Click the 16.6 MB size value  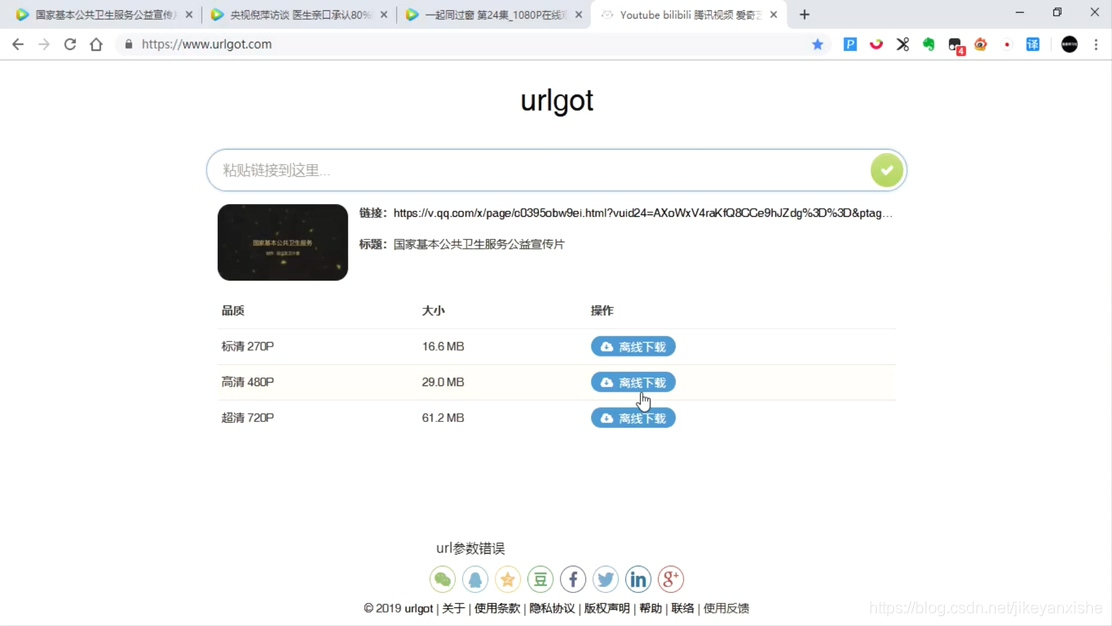pos(443,347)
